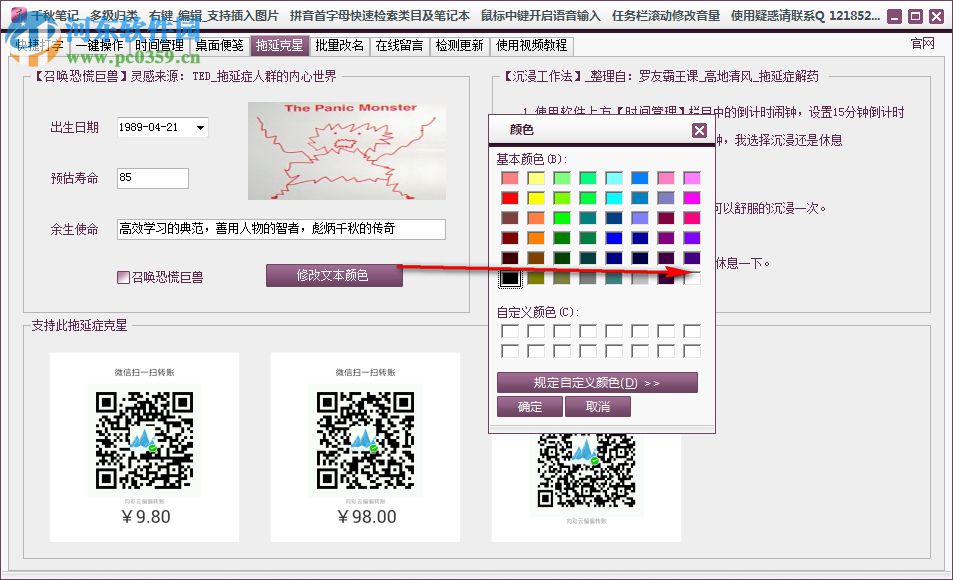Click 任务栏滚动修改音量 in the top bar
Viewport: 953px width, 580px height.
point(664,16)
